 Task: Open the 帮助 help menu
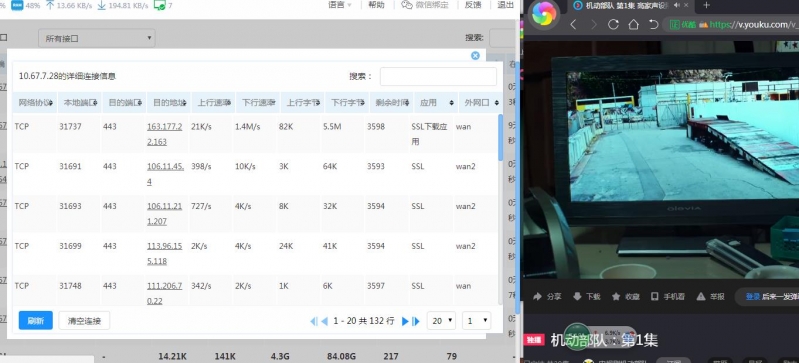pos(376,5)
